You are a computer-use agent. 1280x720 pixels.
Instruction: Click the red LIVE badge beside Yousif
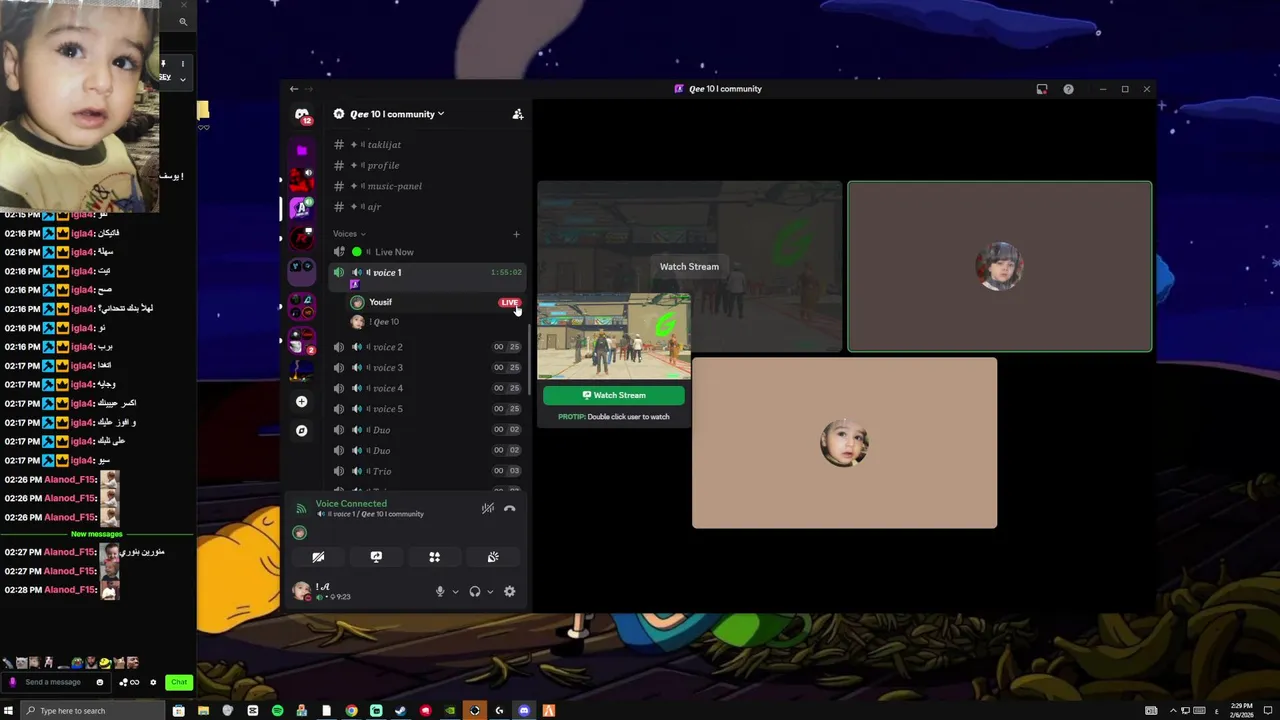[510, 302]
